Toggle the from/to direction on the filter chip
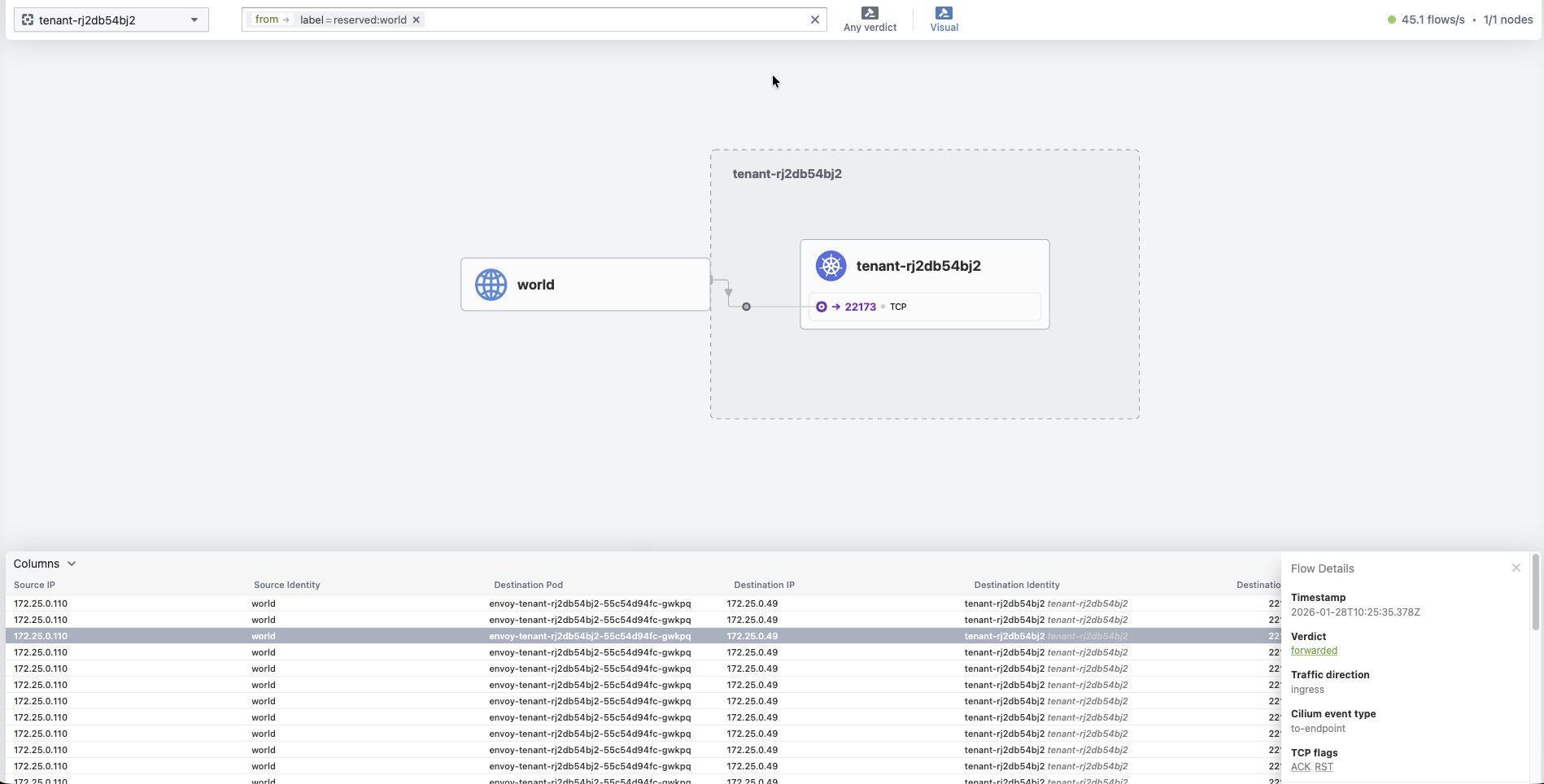This screenshot has width=1544, height=784. 272,19
